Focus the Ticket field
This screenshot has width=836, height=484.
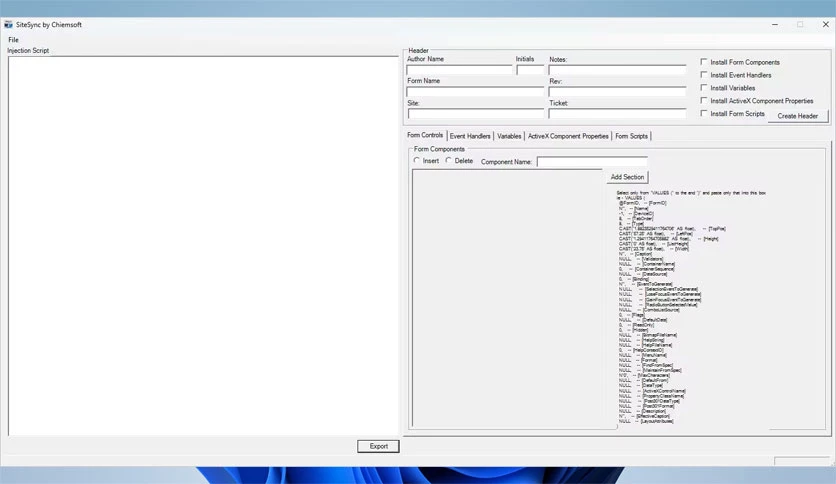click(617, 114)
